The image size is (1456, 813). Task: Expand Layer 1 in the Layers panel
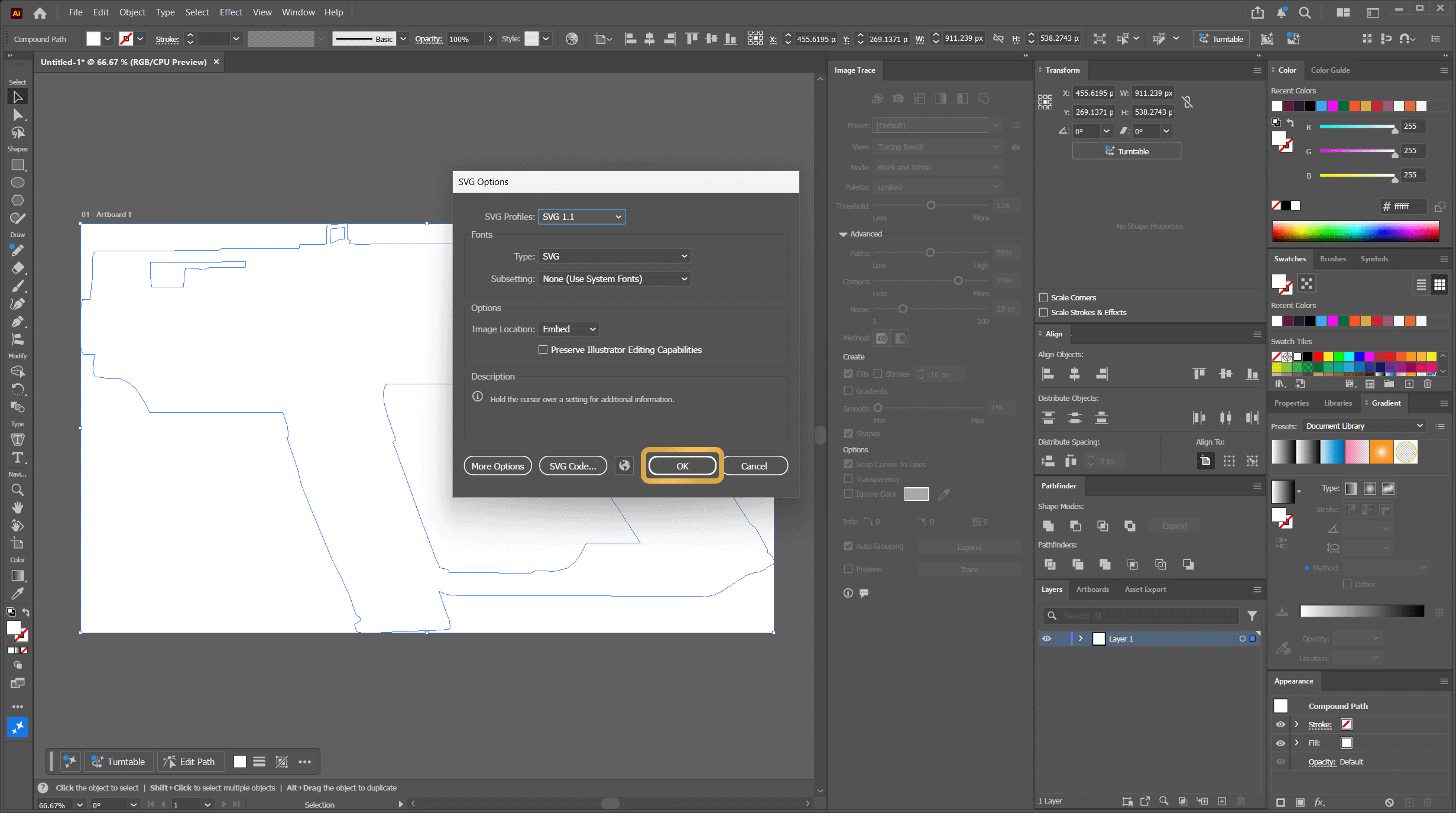[x=1081, y=639]
